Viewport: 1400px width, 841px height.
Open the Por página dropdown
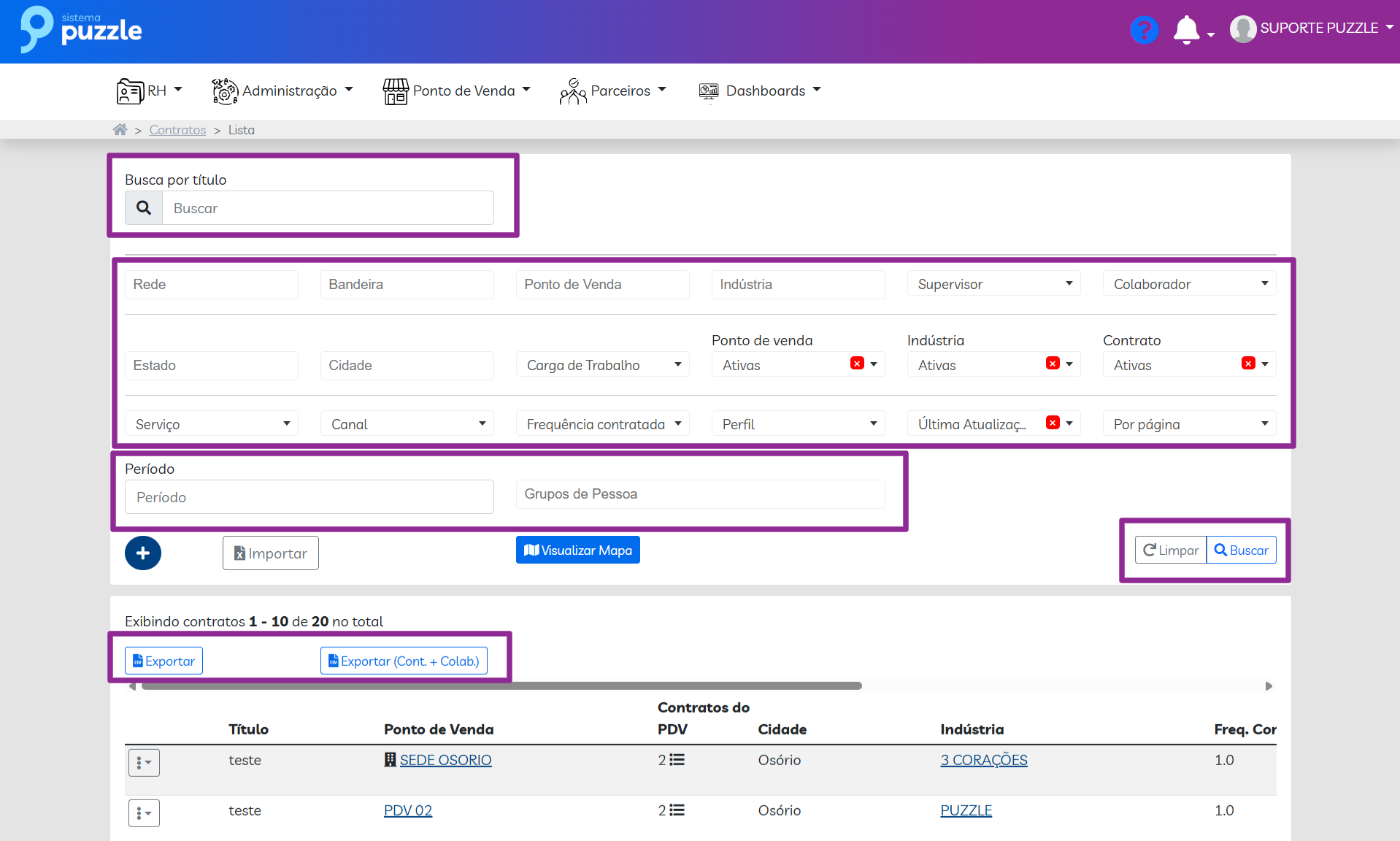point(1189,424)
